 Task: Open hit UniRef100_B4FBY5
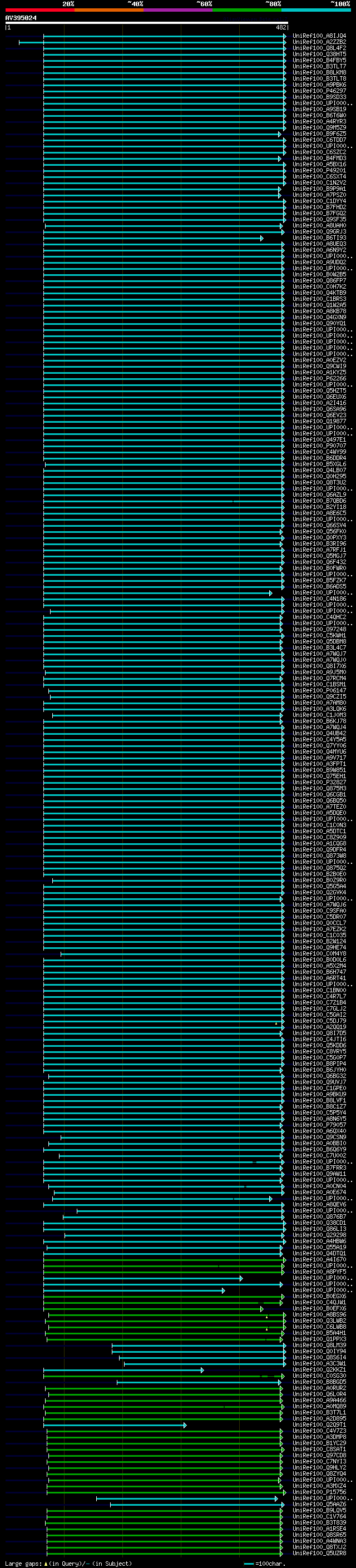[319, 60]
